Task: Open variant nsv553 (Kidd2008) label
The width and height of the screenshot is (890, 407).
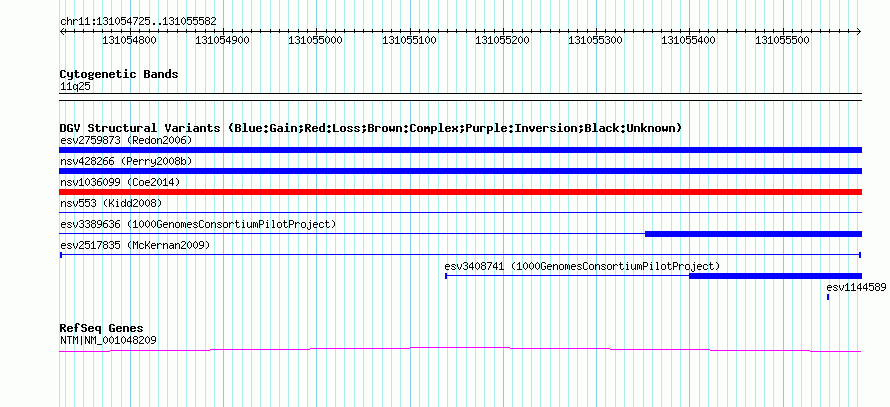Action: point(111,203)
